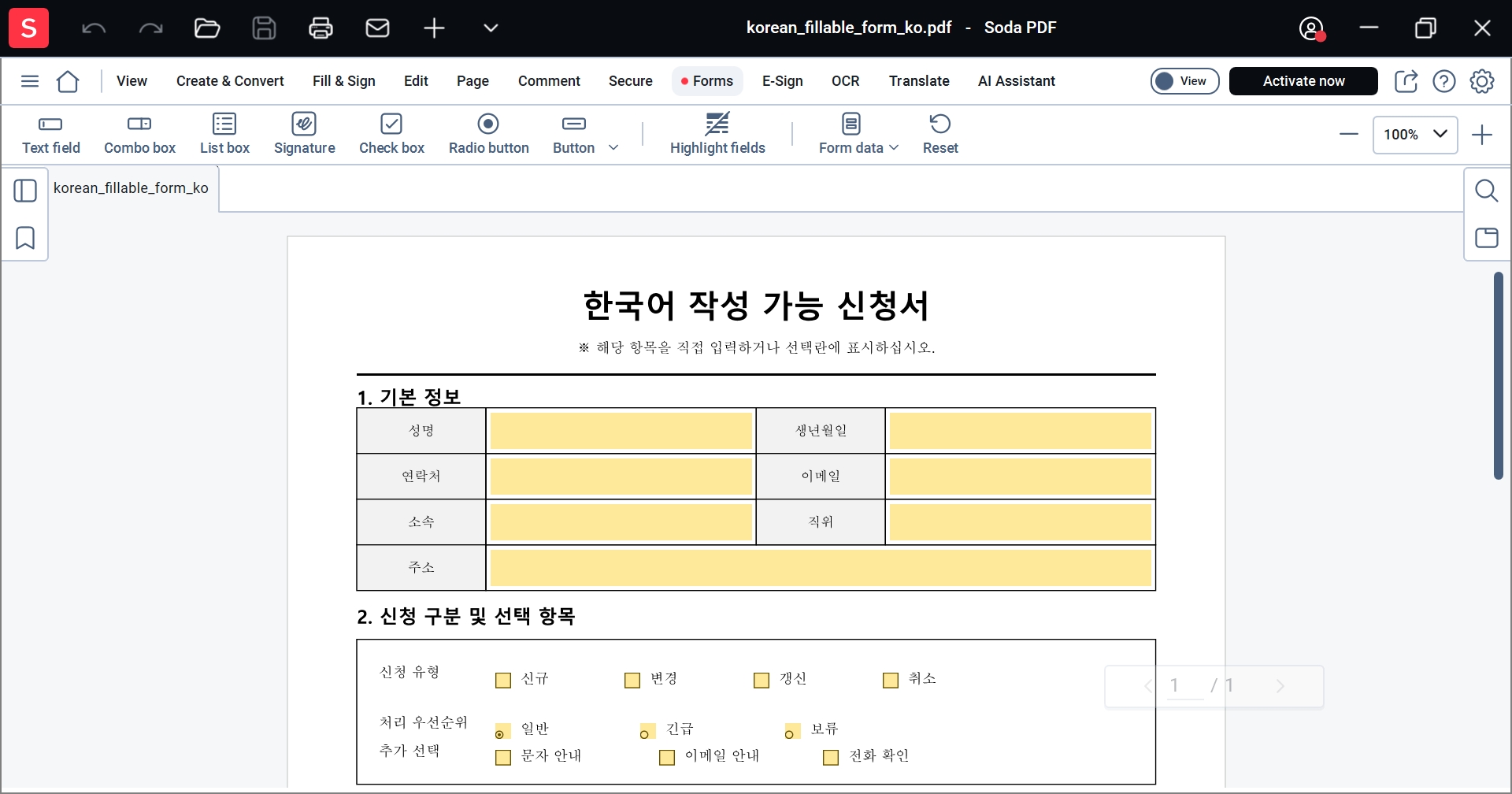The width and height of the screenshot is (1512, 794).
Task: Redo the last action
Action: coord(150,29)
